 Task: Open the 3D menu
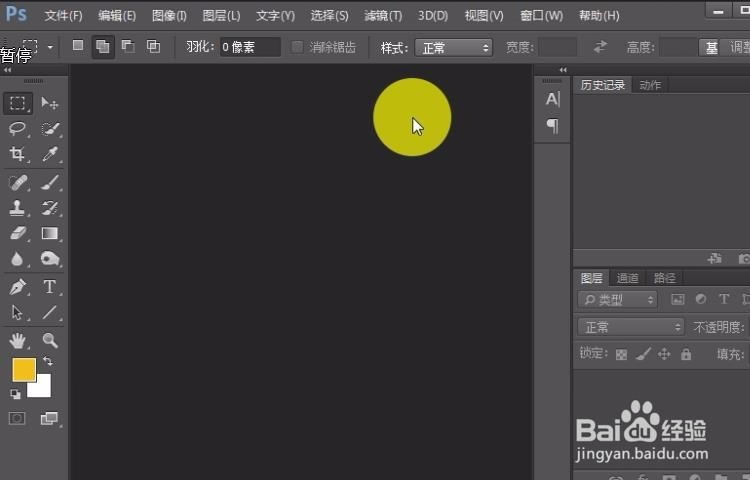pos(433,16)
